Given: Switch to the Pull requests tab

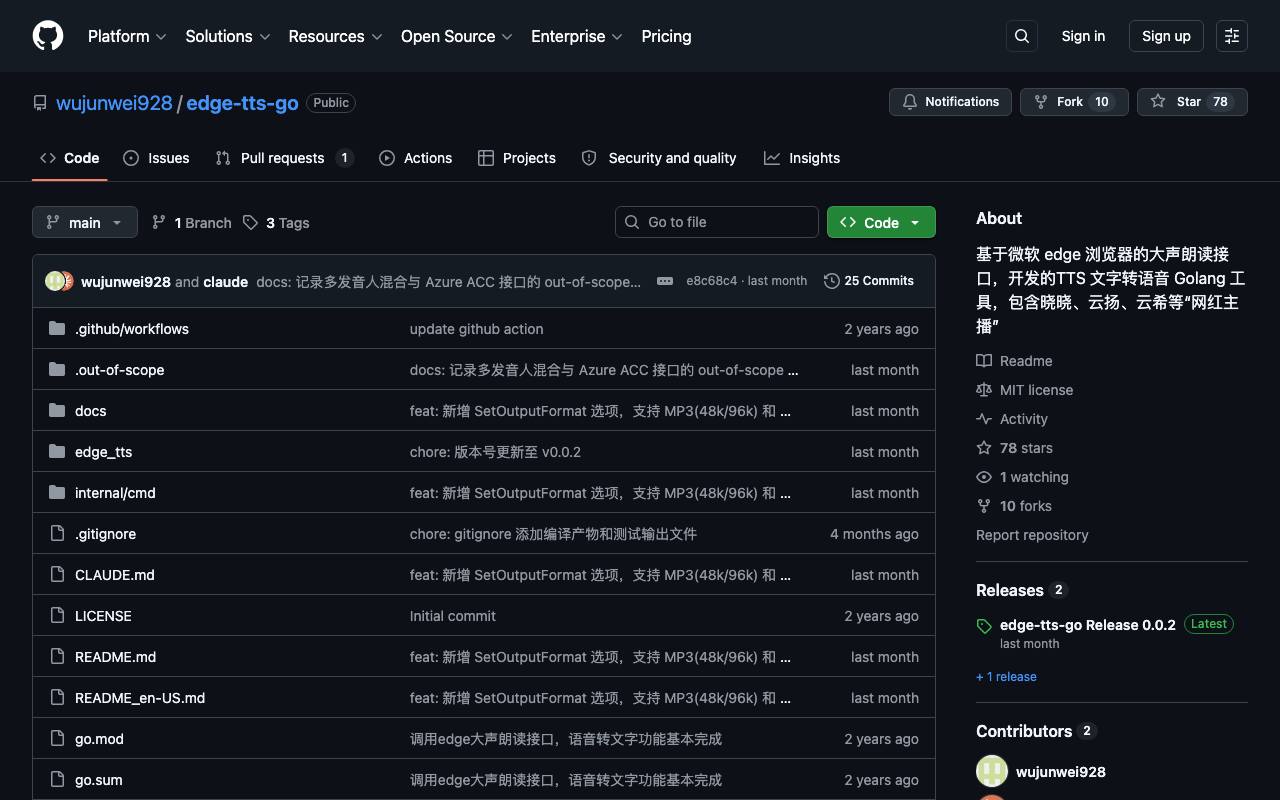Looking at the screenshot, I should 285,158.
